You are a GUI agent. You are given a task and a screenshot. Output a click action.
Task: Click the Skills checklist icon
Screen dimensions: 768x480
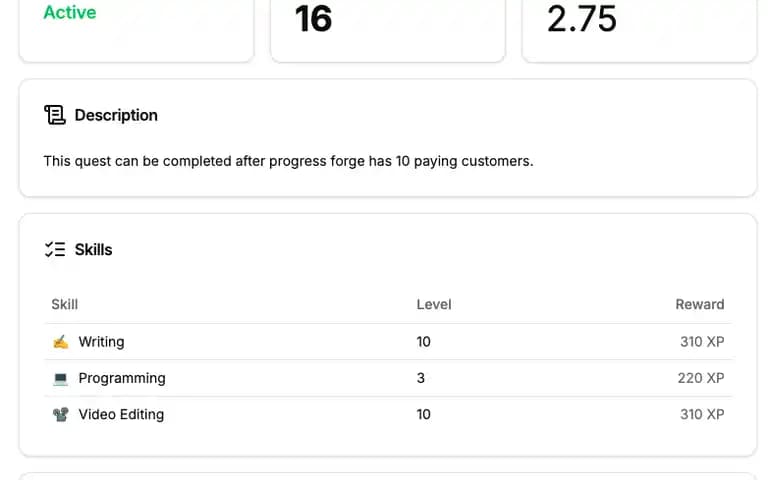54,249
